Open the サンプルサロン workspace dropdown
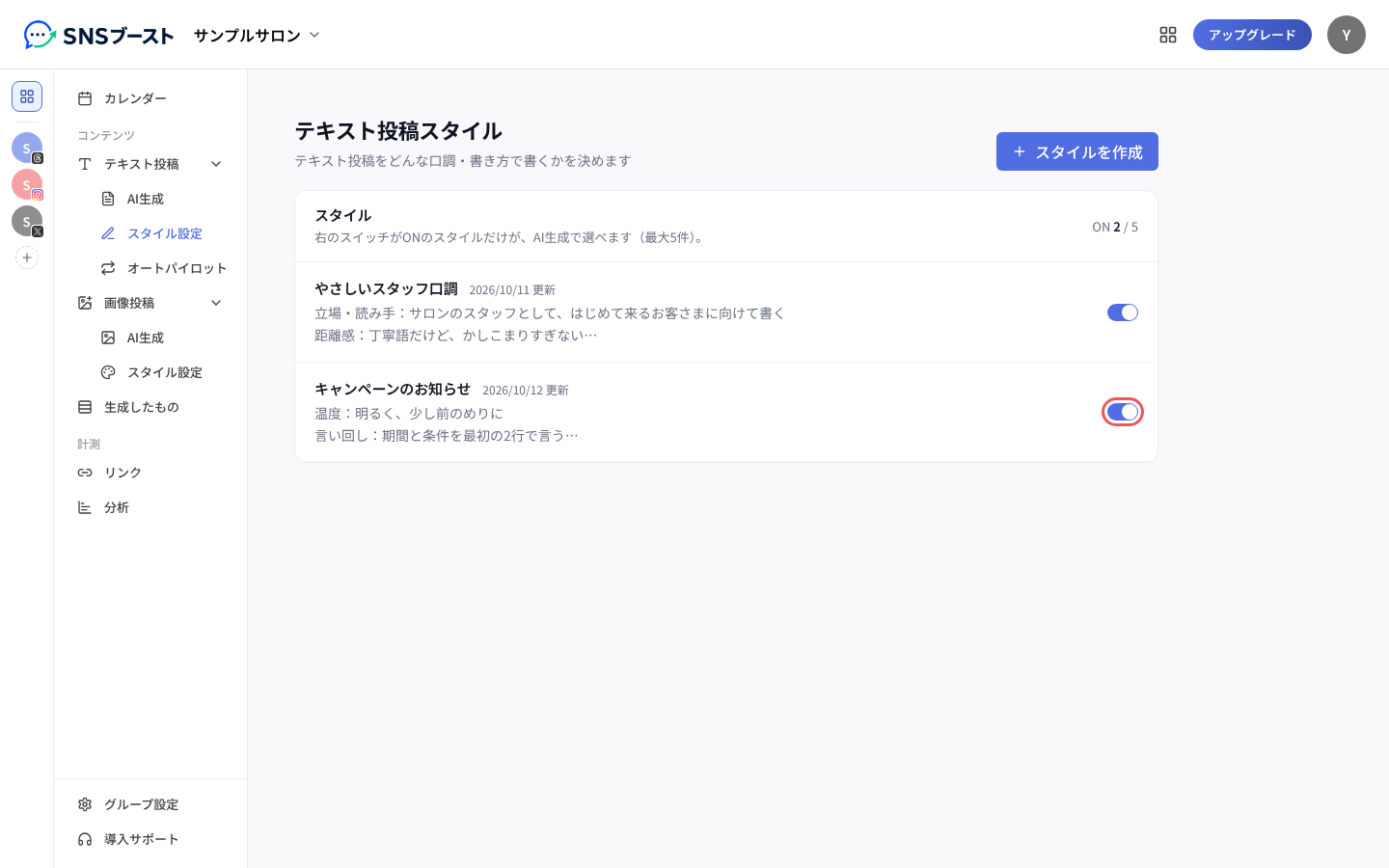 click(257, 35)
